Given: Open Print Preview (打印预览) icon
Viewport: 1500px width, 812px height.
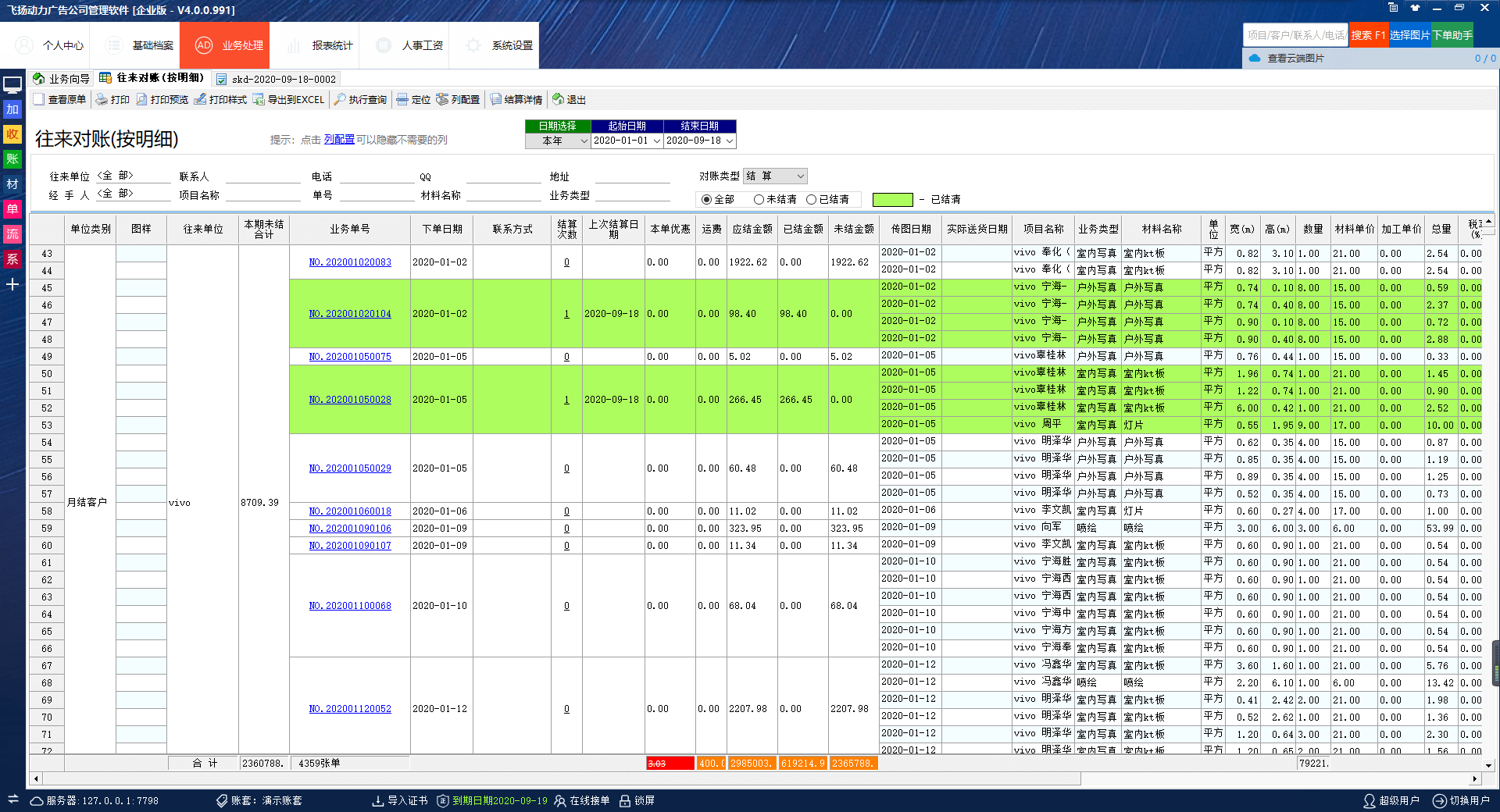Looking at the screenshot, I should [141, 100].
